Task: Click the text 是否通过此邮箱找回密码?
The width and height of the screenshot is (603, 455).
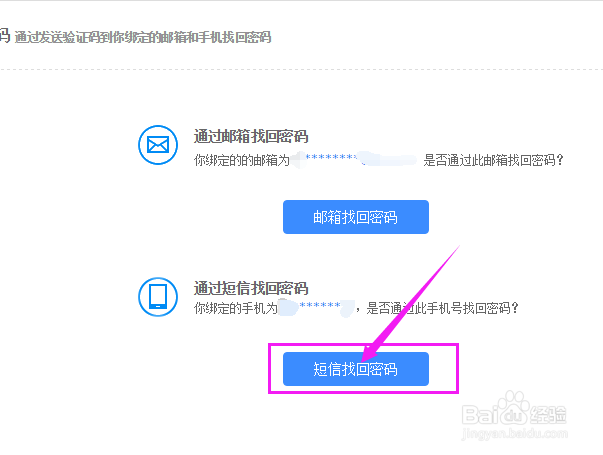Action: tap(493, 160)
